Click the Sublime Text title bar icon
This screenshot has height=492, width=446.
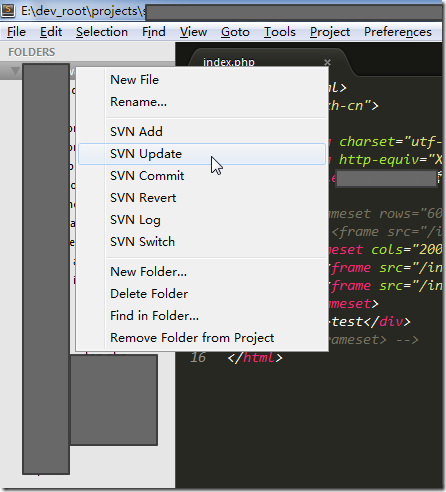point(8,10)
